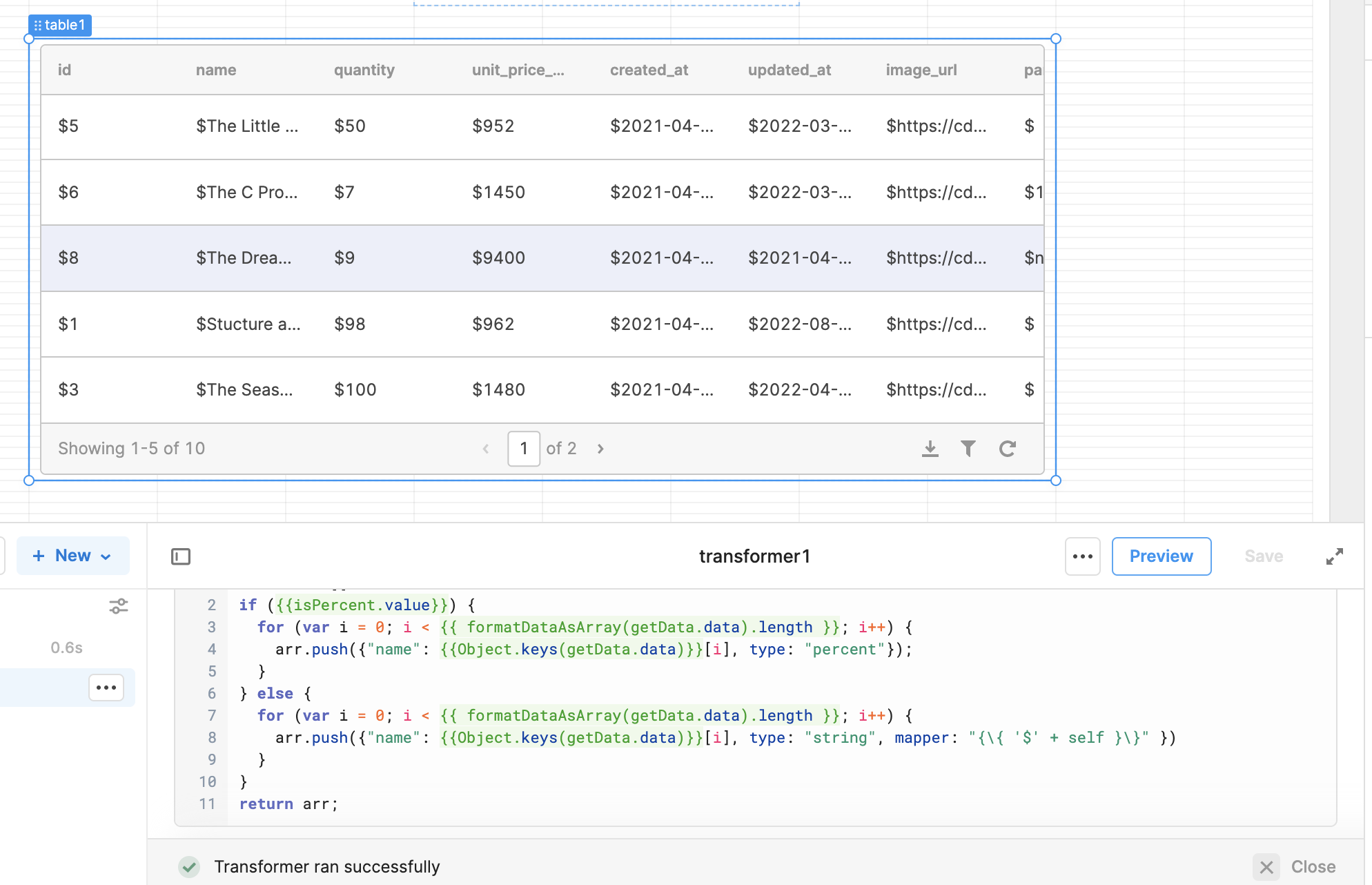Click the name column header
Screen dimensions: 1372x885
(x=216, y=70)
